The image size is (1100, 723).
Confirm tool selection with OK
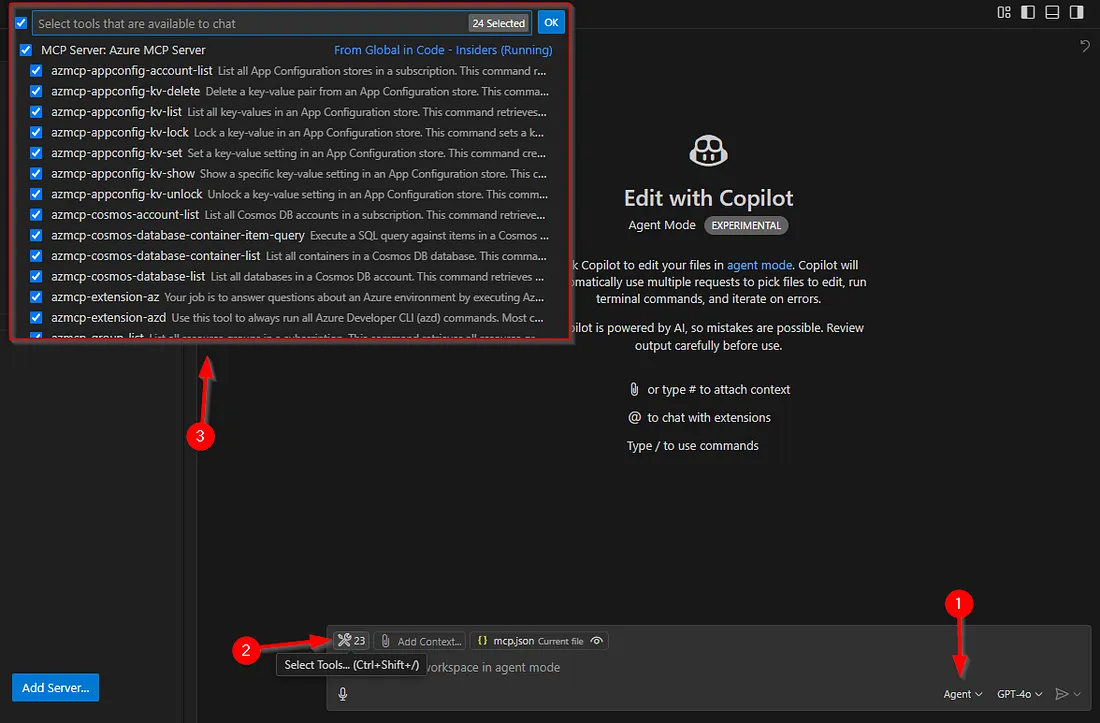(551, 22)
